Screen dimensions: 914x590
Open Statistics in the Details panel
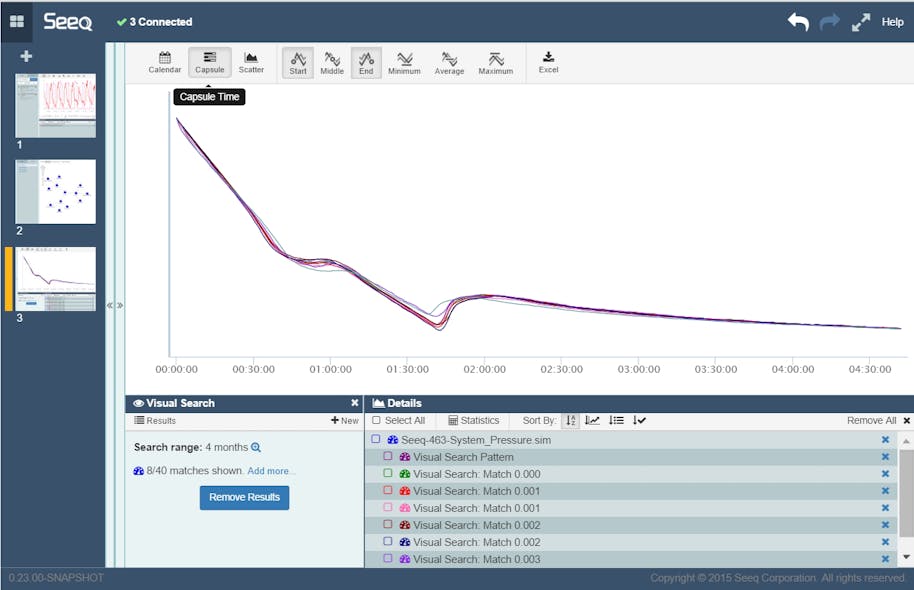point(475,420)
